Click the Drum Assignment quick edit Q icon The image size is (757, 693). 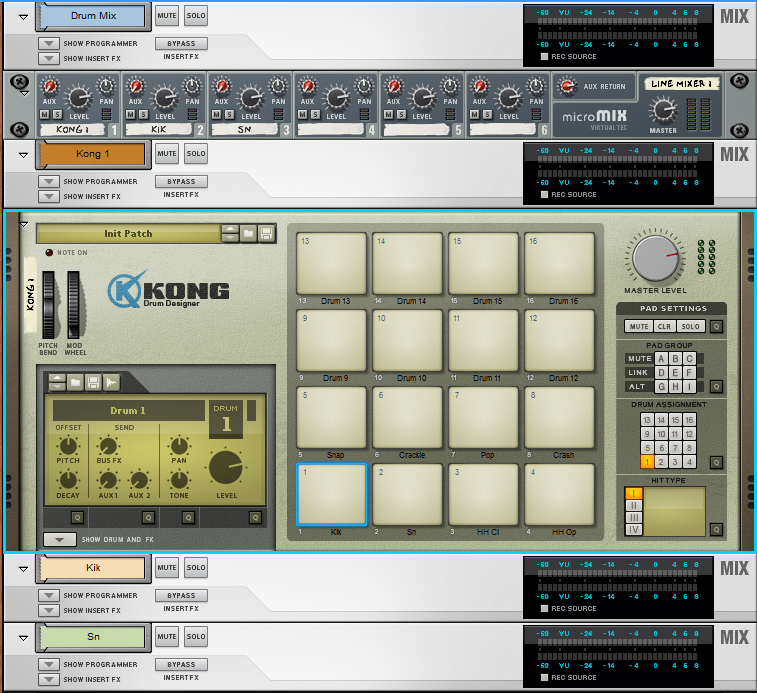click(716, 462)
